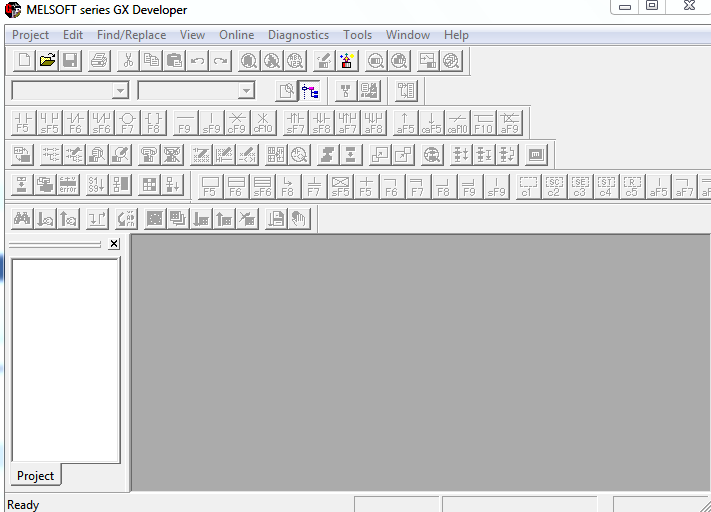Click the open branch sF5 ladder icon
The height and width of the screenshot is (512, 711).
tap(49, 123)
